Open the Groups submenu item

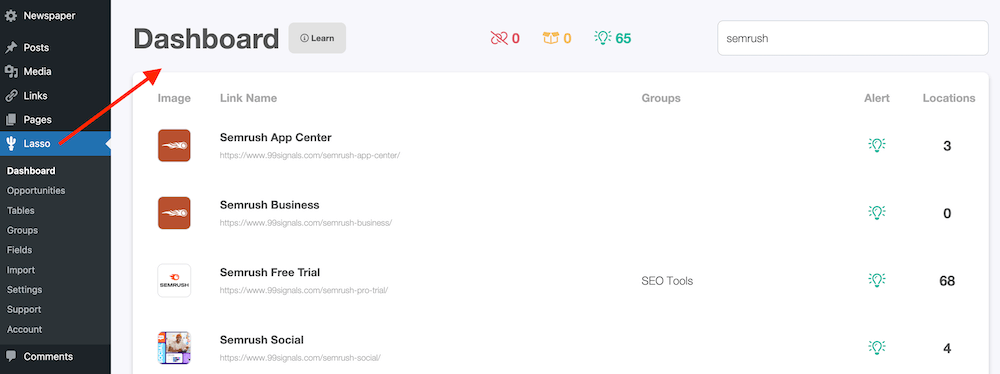click(x=22, y=230)
